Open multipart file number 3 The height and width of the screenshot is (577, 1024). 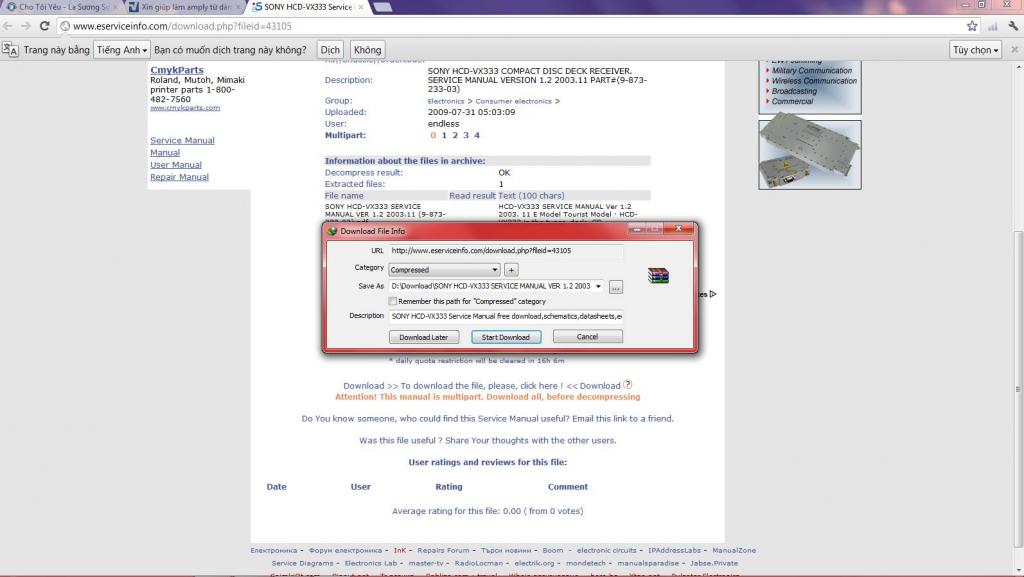click(466, 135)
